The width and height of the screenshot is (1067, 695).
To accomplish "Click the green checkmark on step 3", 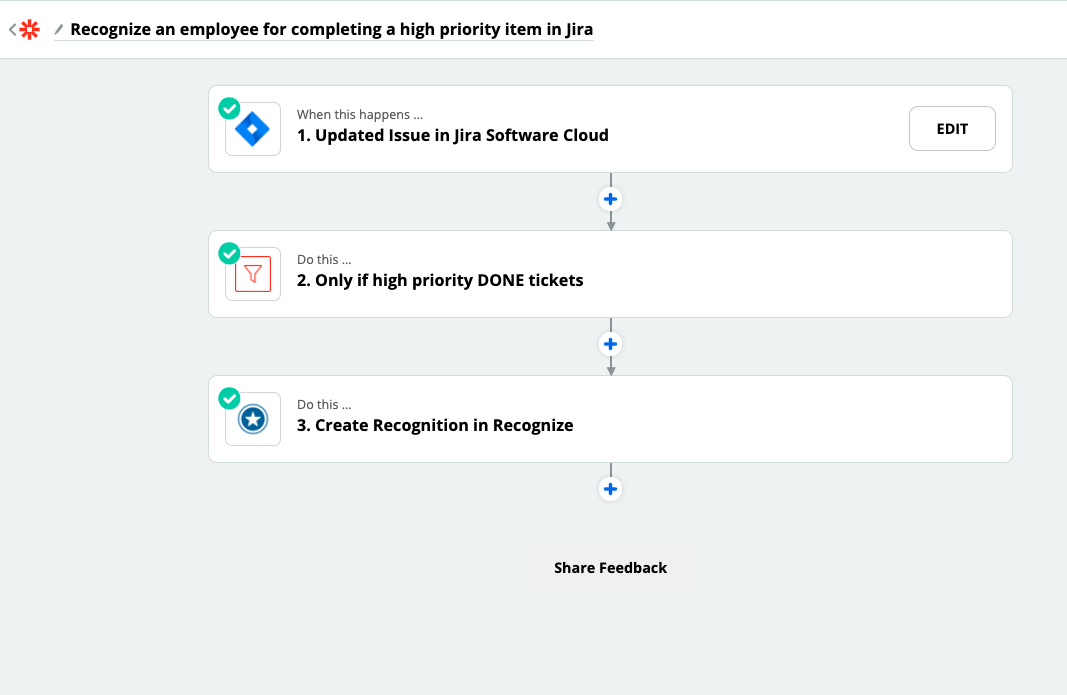I will point(227,397).
